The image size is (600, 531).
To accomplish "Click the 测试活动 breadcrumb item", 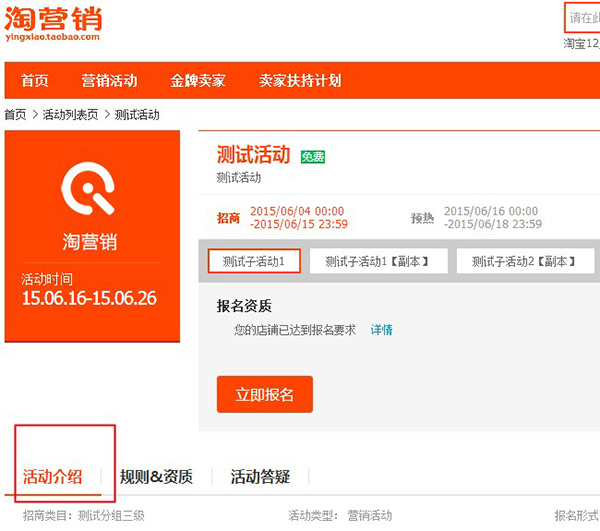I will click(137, 115).
